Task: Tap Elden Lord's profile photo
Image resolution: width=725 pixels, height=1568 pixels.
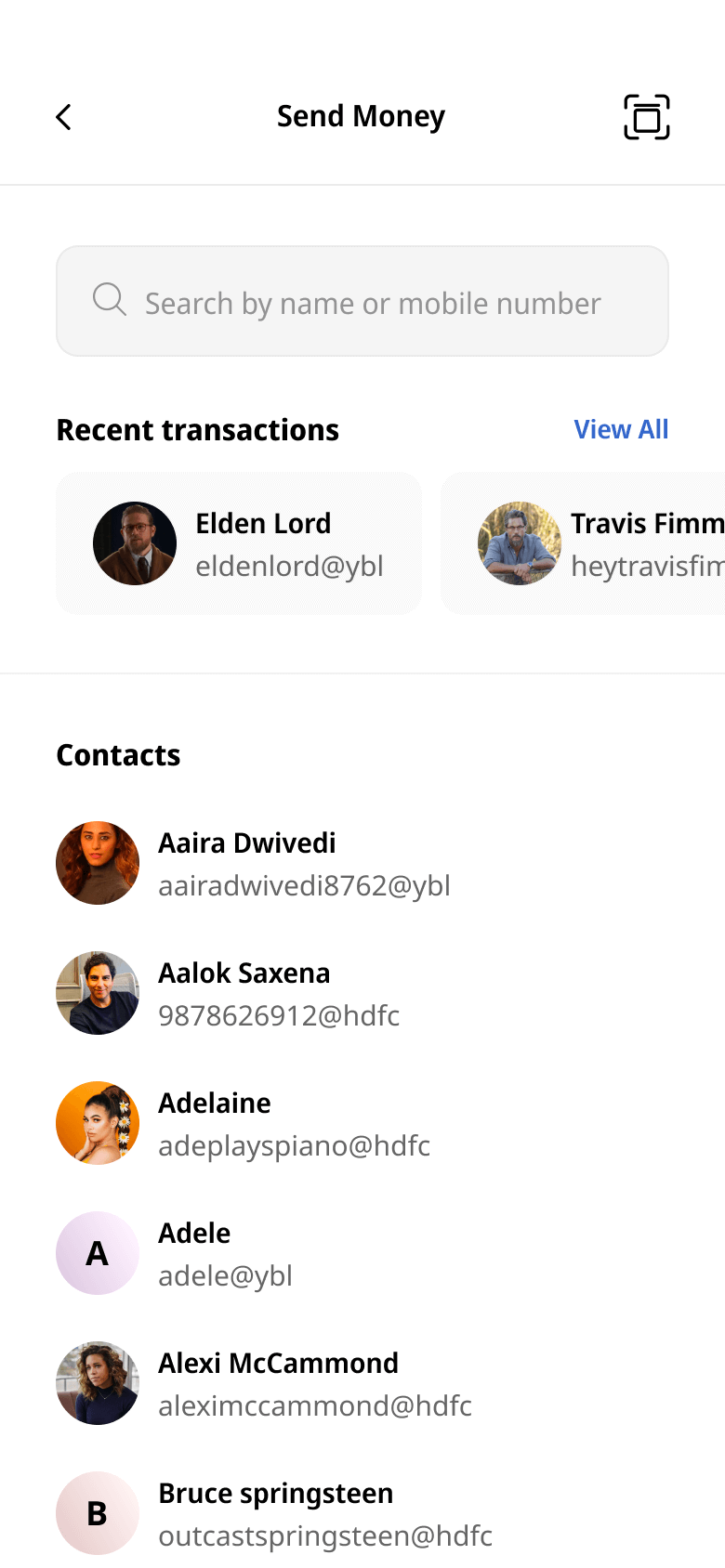Action: [135, 543]
